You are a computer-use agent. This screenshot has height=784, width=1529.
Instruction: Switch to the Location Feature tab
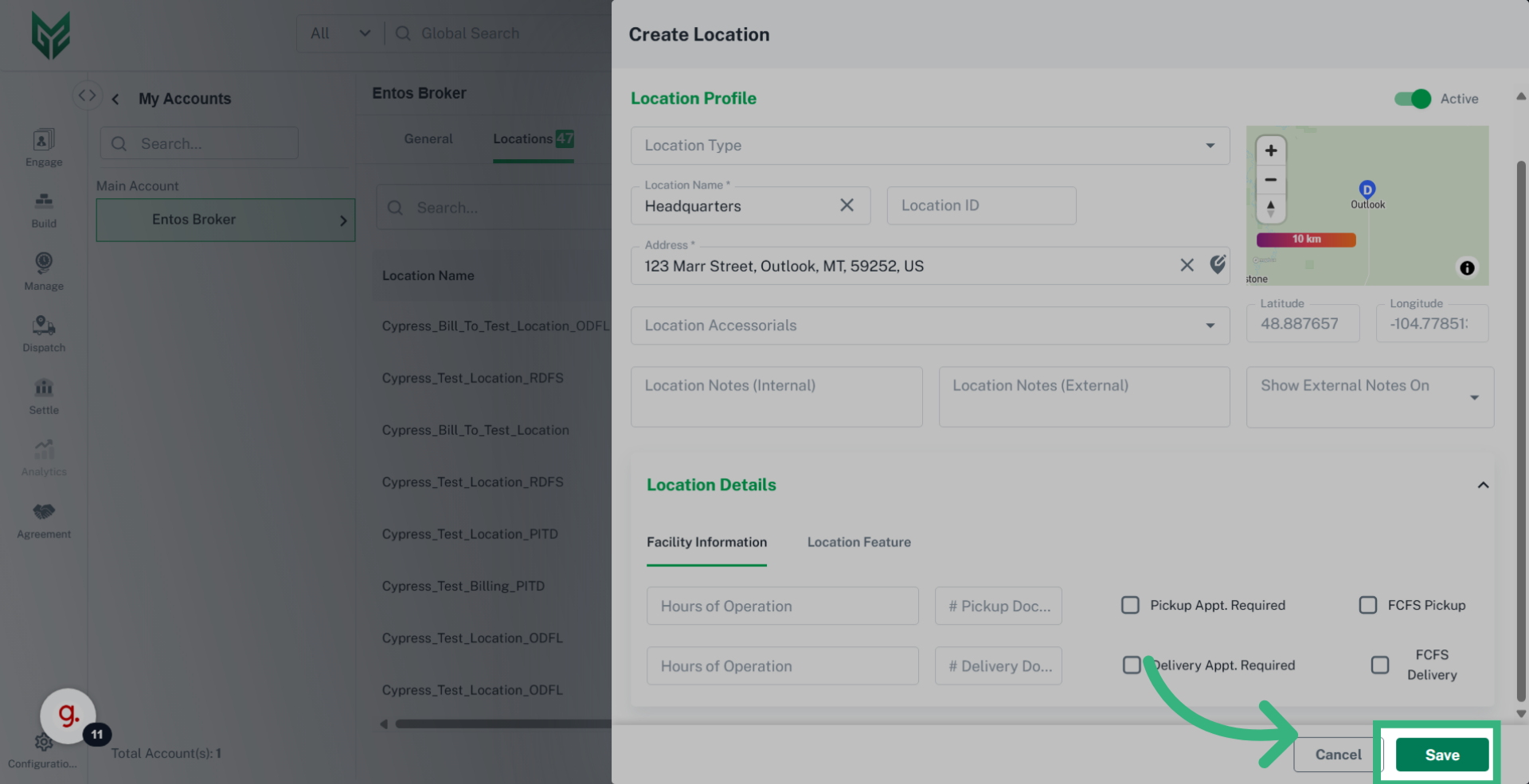point(858,542)
